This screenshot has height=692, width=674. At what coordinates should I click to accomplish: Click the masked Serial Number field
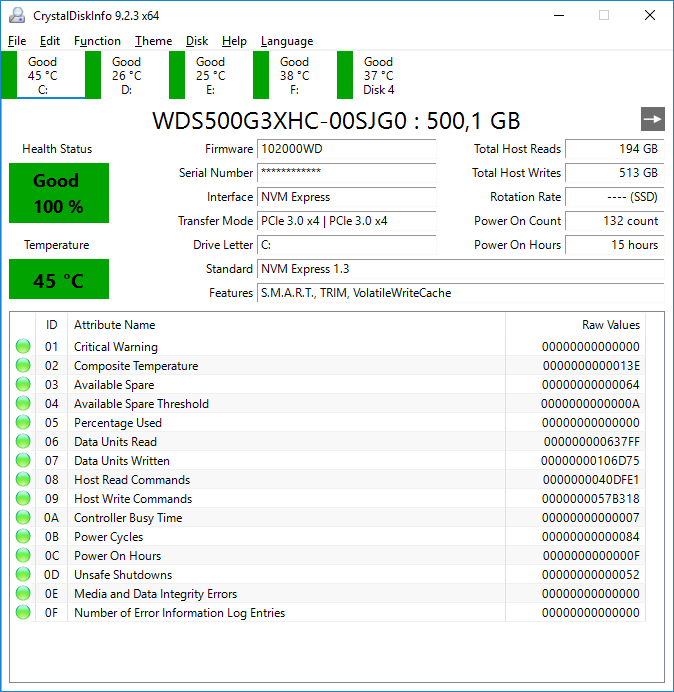coord(346,173)
